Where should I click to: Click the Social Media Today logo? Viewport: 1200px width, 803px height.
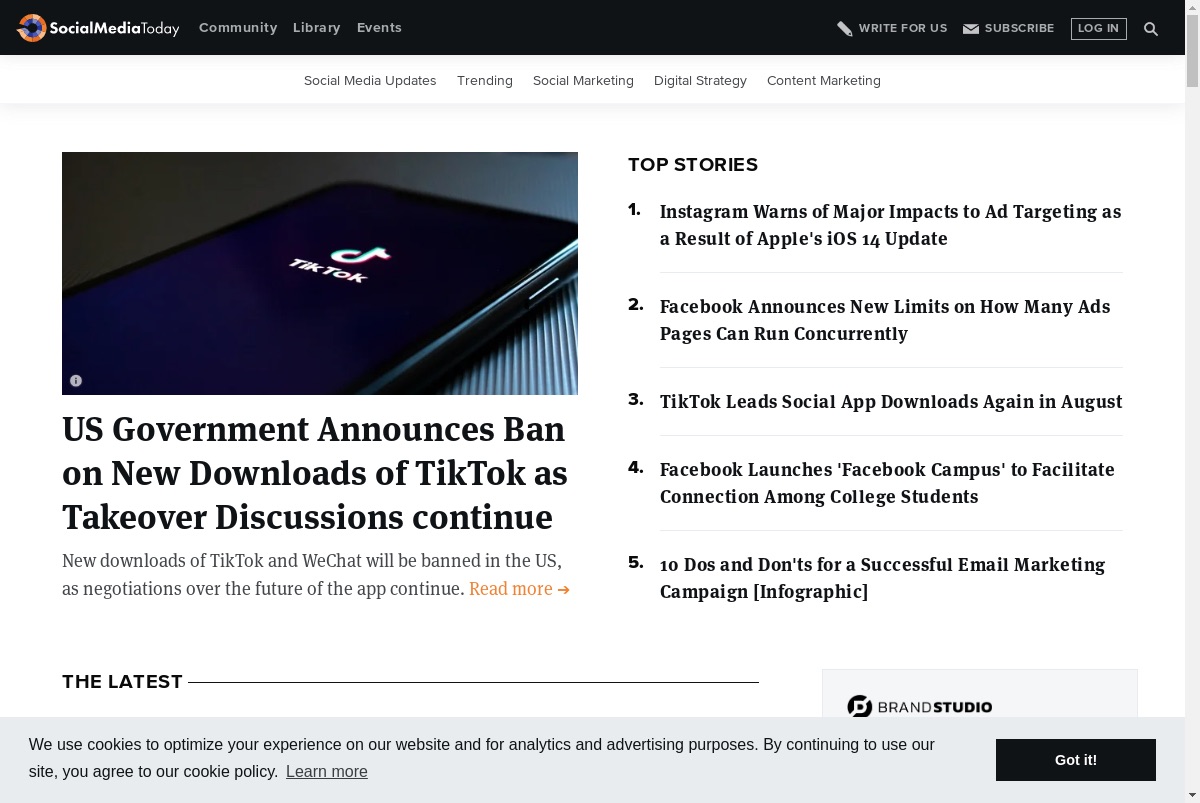[x=98, y=28]
